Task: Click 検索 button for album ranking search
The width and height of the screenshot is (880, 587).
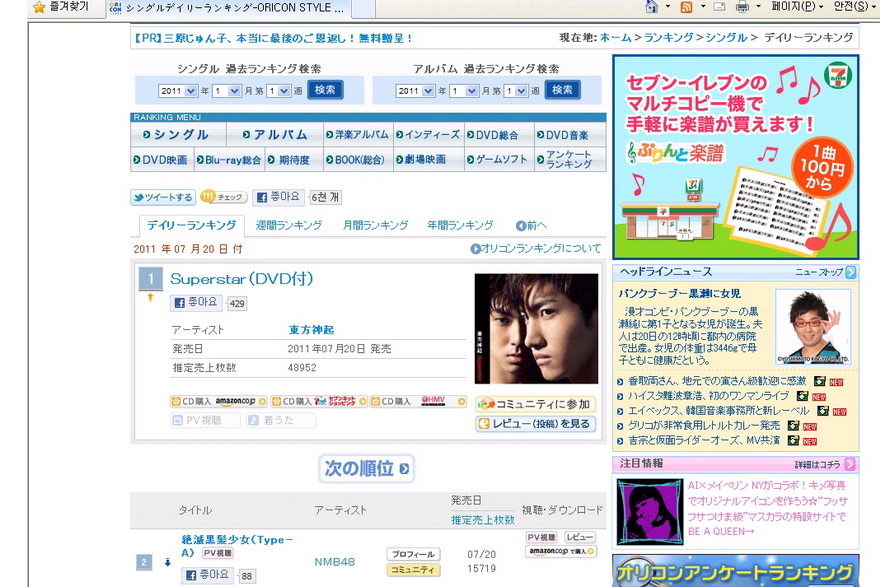Action: click(562, 90)
